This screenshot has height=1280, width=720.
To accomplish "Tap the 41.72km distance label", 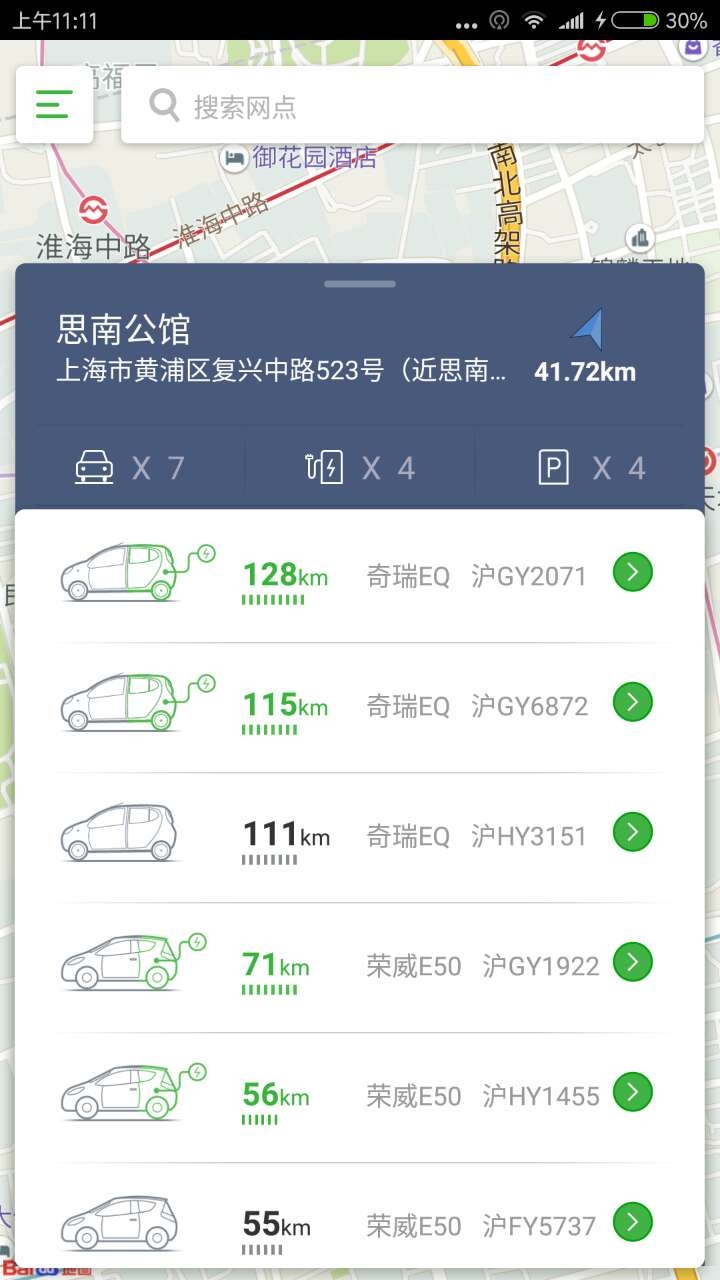I will [x=585, y=372].
